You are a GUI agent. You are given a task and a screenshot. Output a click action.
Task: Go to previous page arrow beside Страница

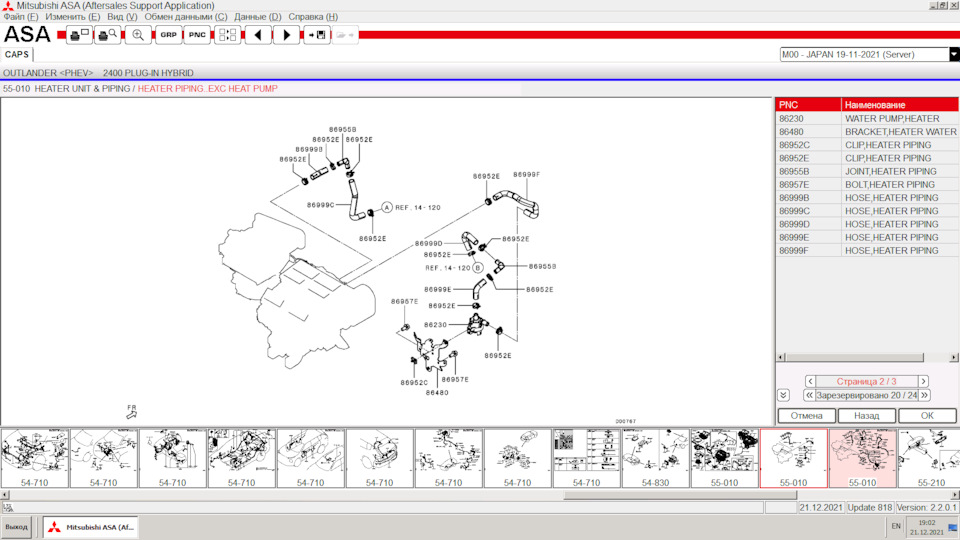pyautogui.click(x=810, y=381)
